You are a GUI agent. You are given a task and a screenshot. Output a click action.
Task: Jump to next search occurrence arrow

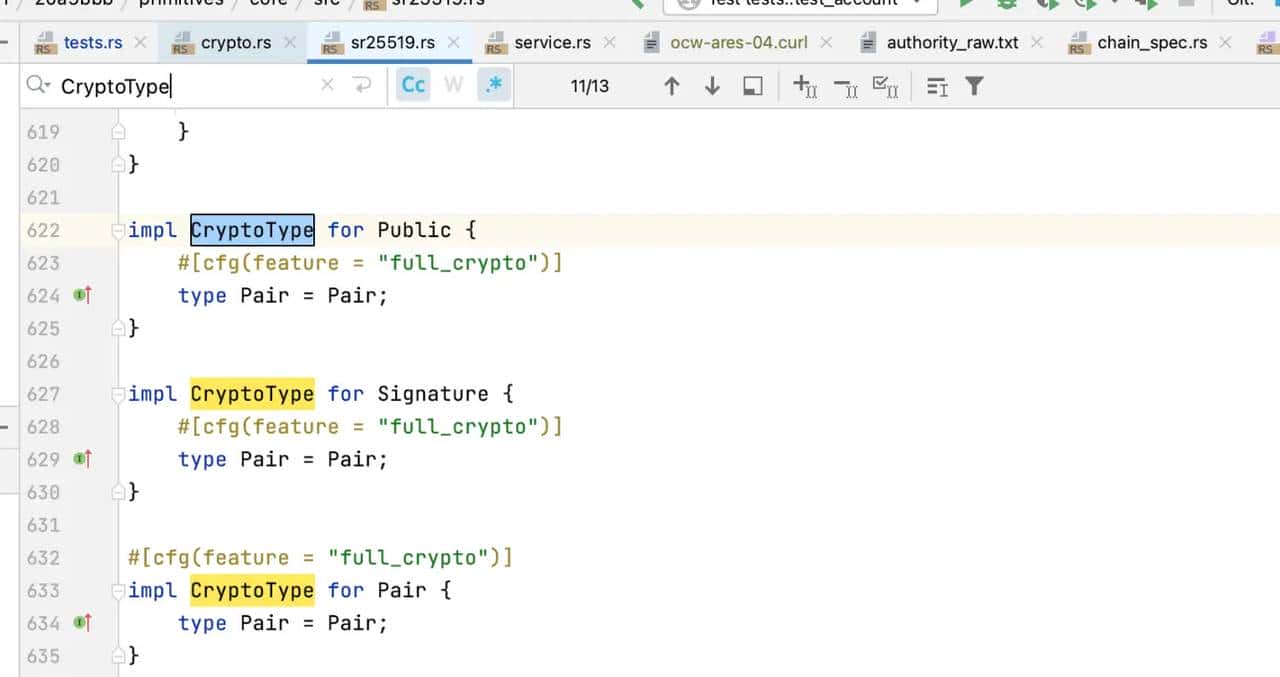coord(712,86)
